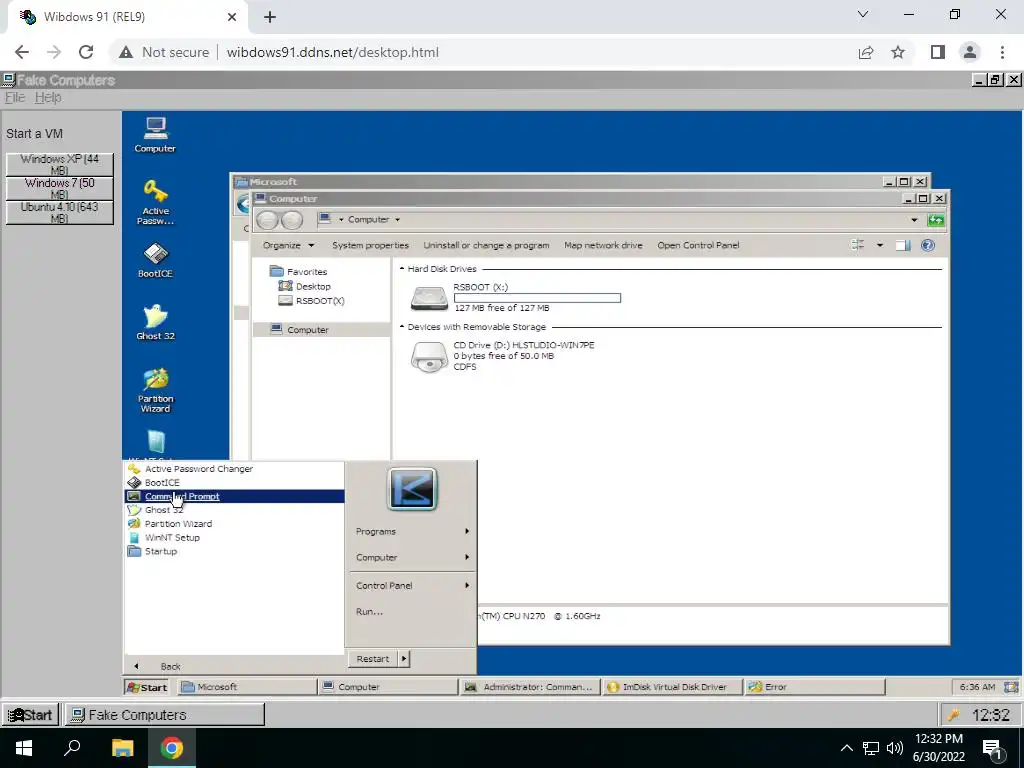
Task: Open view options dropdown arrow
Action: click(880, 246)
